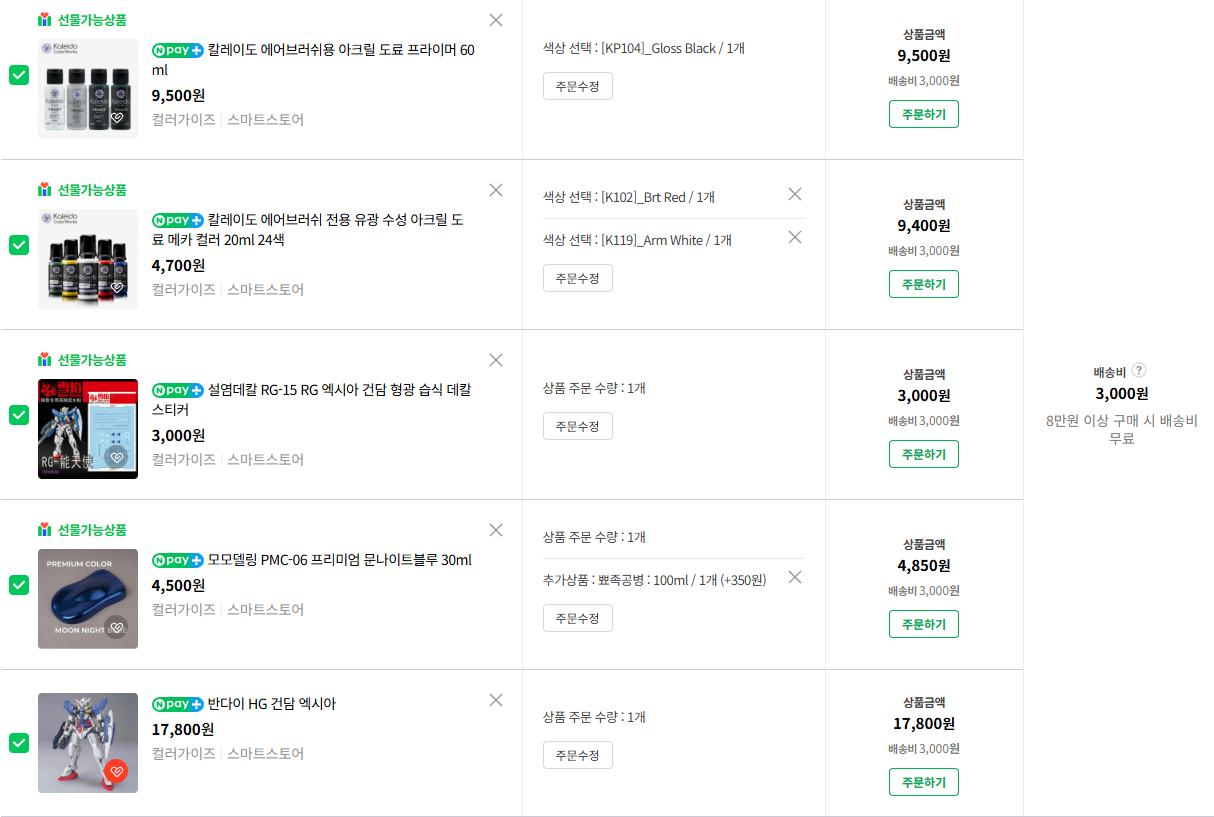This screenshot has width=1214, height=817.
Task: Click wishlist heart on Exia decal thumbnail
Action: pos(117,457)
